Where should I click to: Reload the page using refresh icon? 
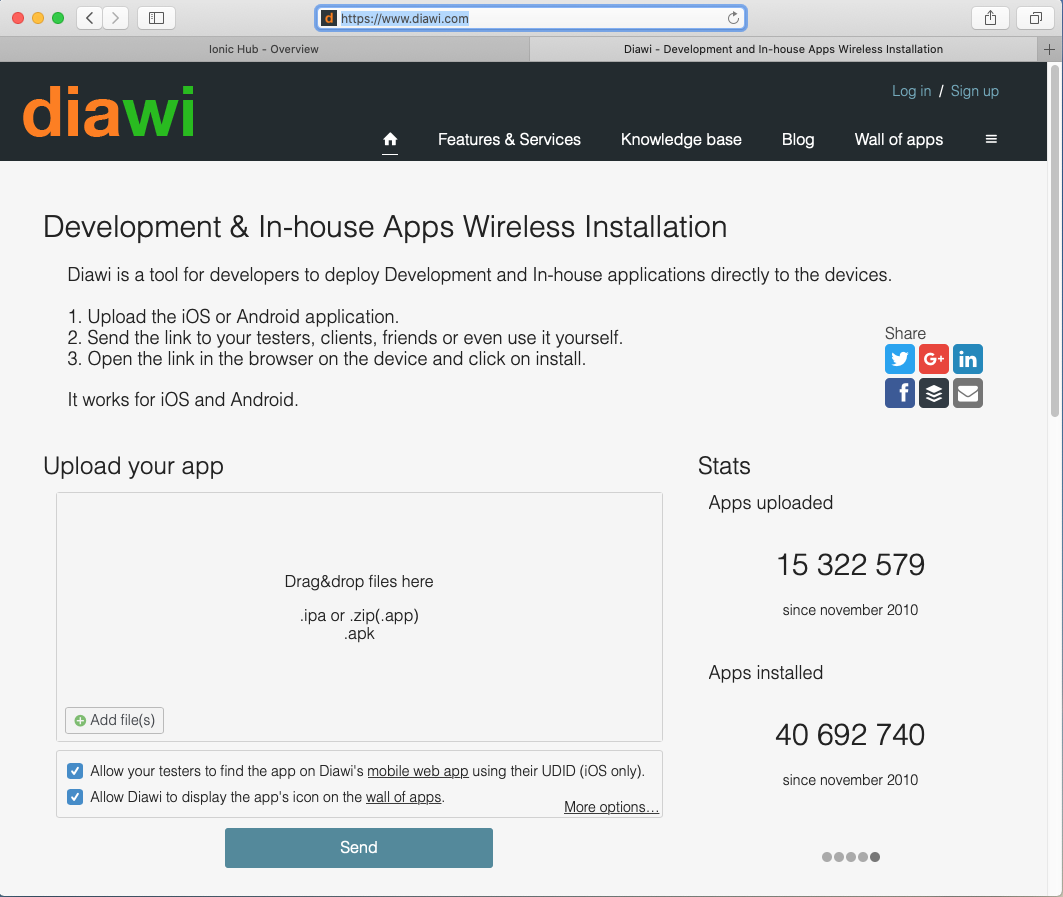pos(733,18)
